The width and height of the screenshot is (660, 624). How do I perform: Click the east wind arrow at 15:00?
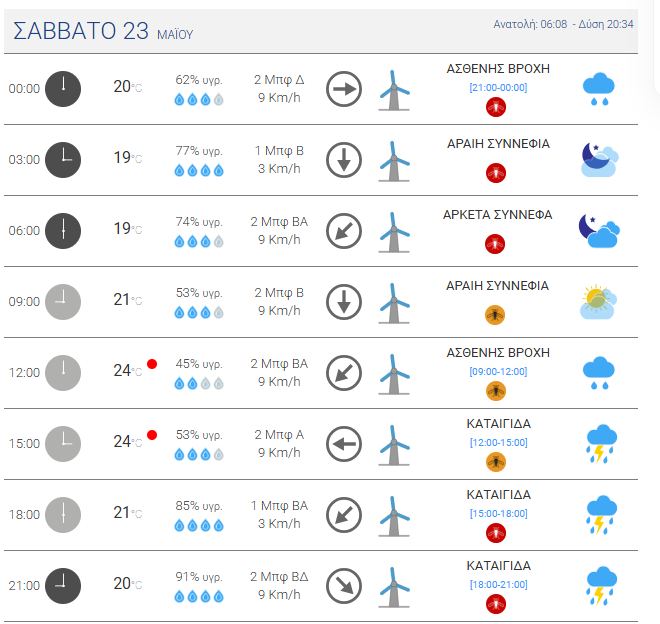pyautogui.click(x=344, y=444)
